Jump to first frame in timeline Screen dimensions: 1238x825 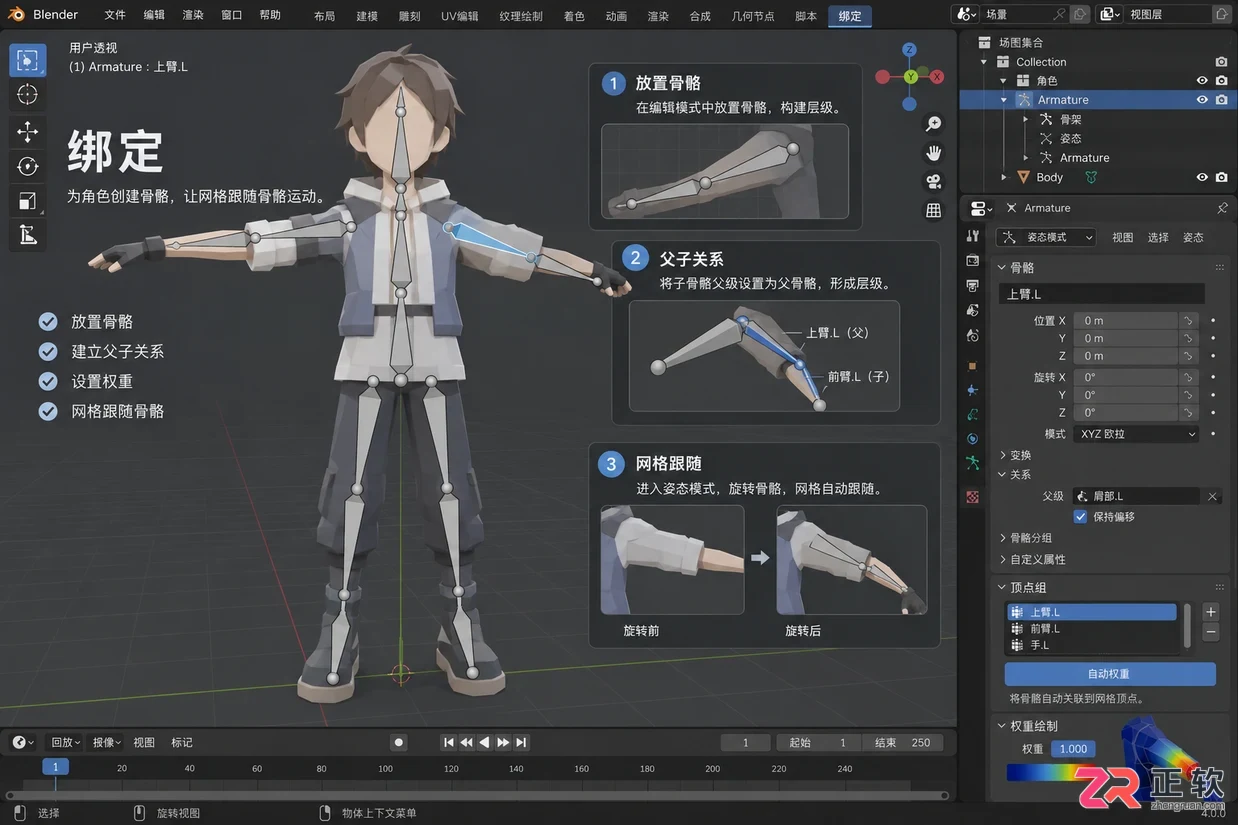pyautogui.click(x=449, y=742)
